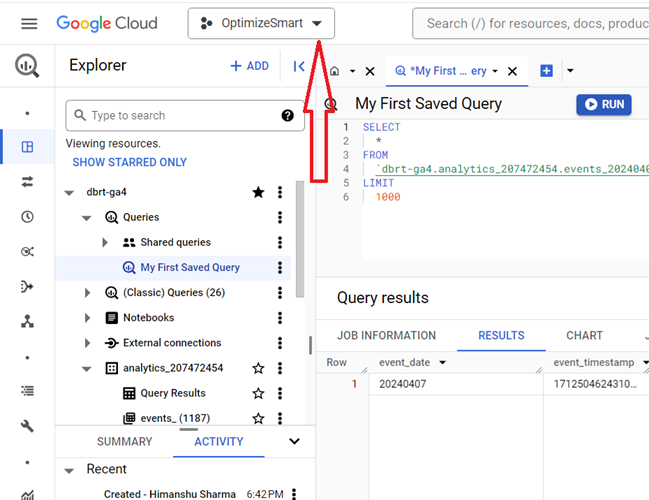Open the SQL workspace sidebar icon

[27, 147]
